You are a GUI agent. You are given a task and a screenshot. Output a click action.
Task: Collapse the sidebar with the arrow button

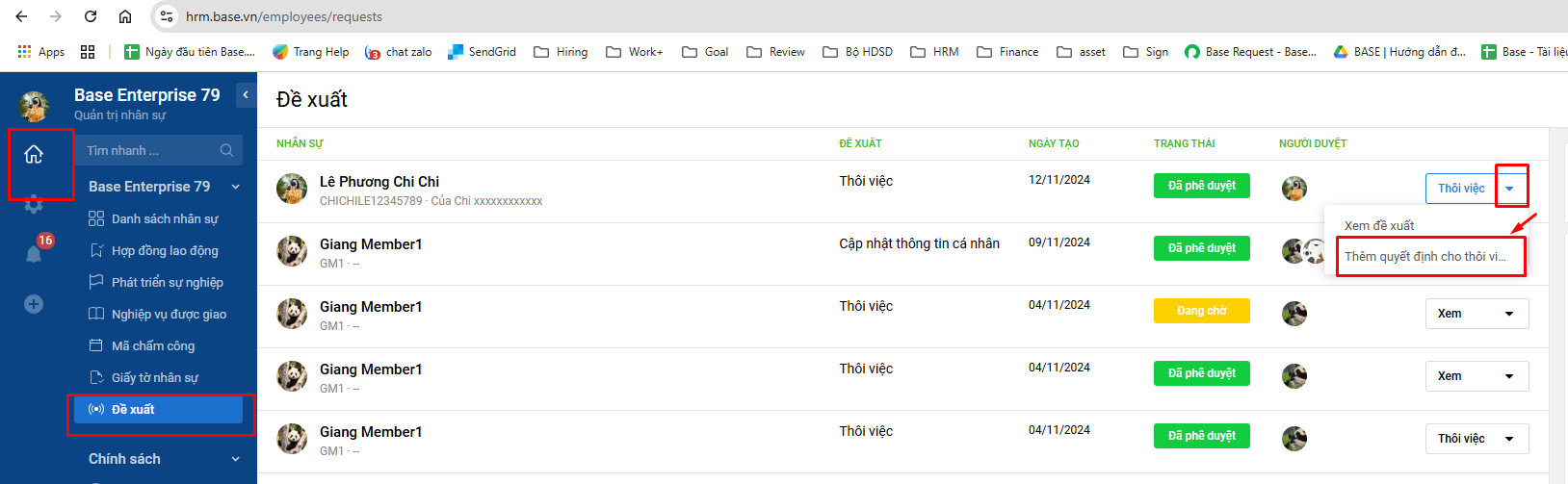pyautogui.click(x=246, y=94)
